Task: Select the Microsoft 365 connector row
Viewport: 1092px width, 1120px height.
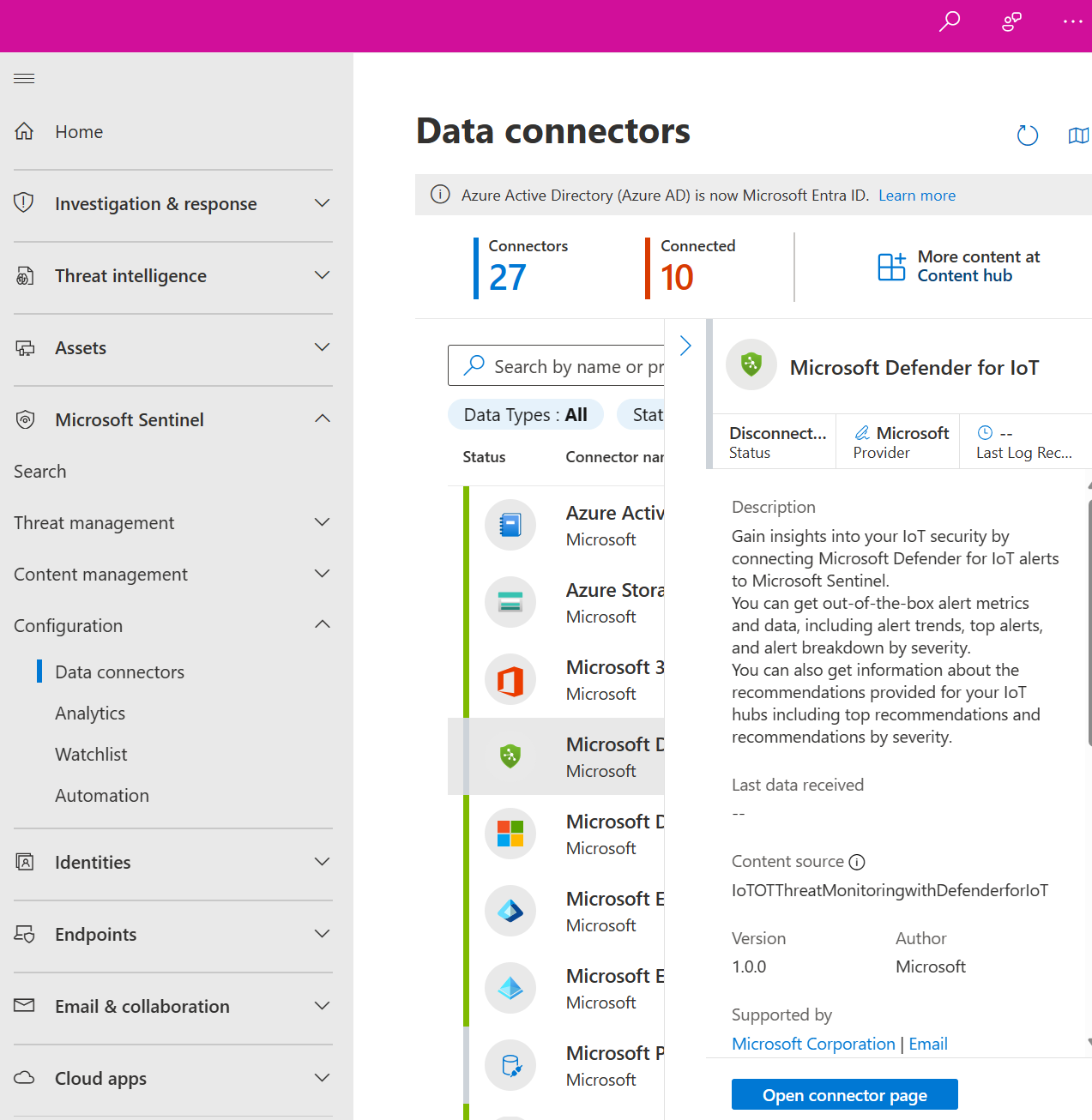Action: [556, 679]
